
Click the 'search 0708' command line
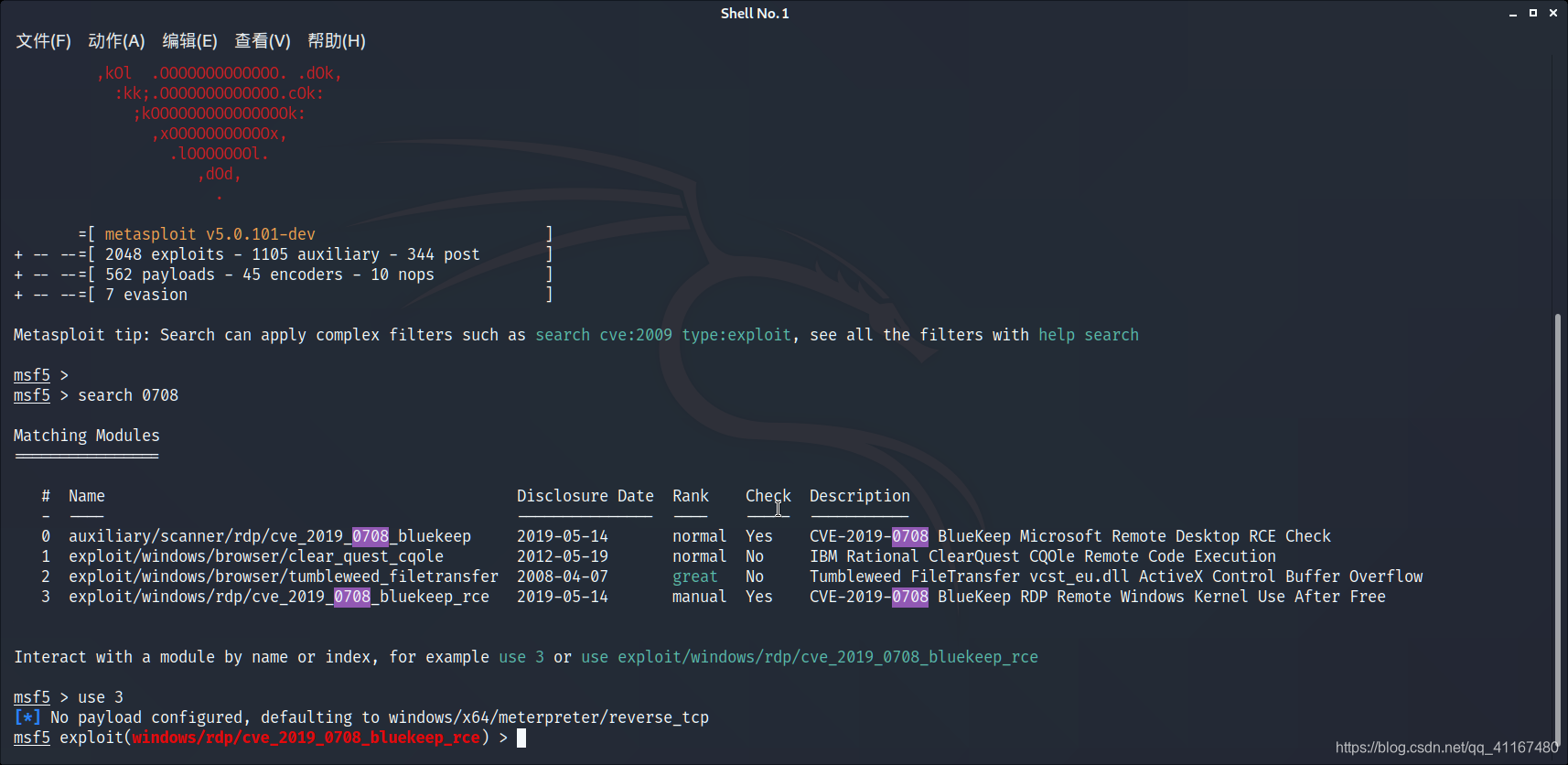[96, 395]
